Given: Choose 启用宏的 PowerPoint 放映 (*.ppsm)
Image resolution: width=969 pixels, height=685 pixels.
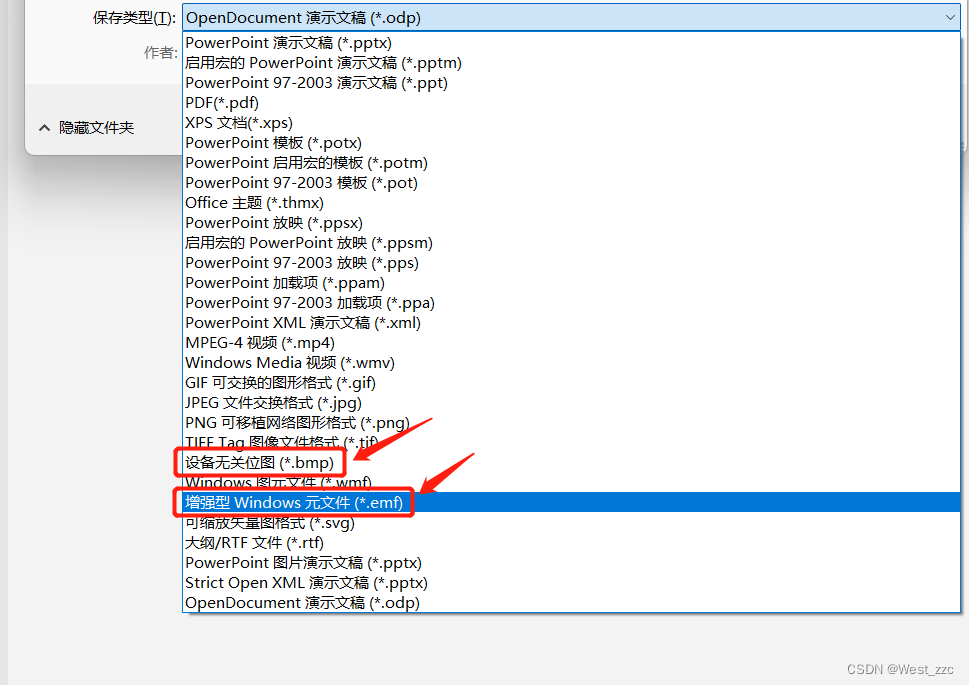Looking at the screenshot, I should (571, 242).
